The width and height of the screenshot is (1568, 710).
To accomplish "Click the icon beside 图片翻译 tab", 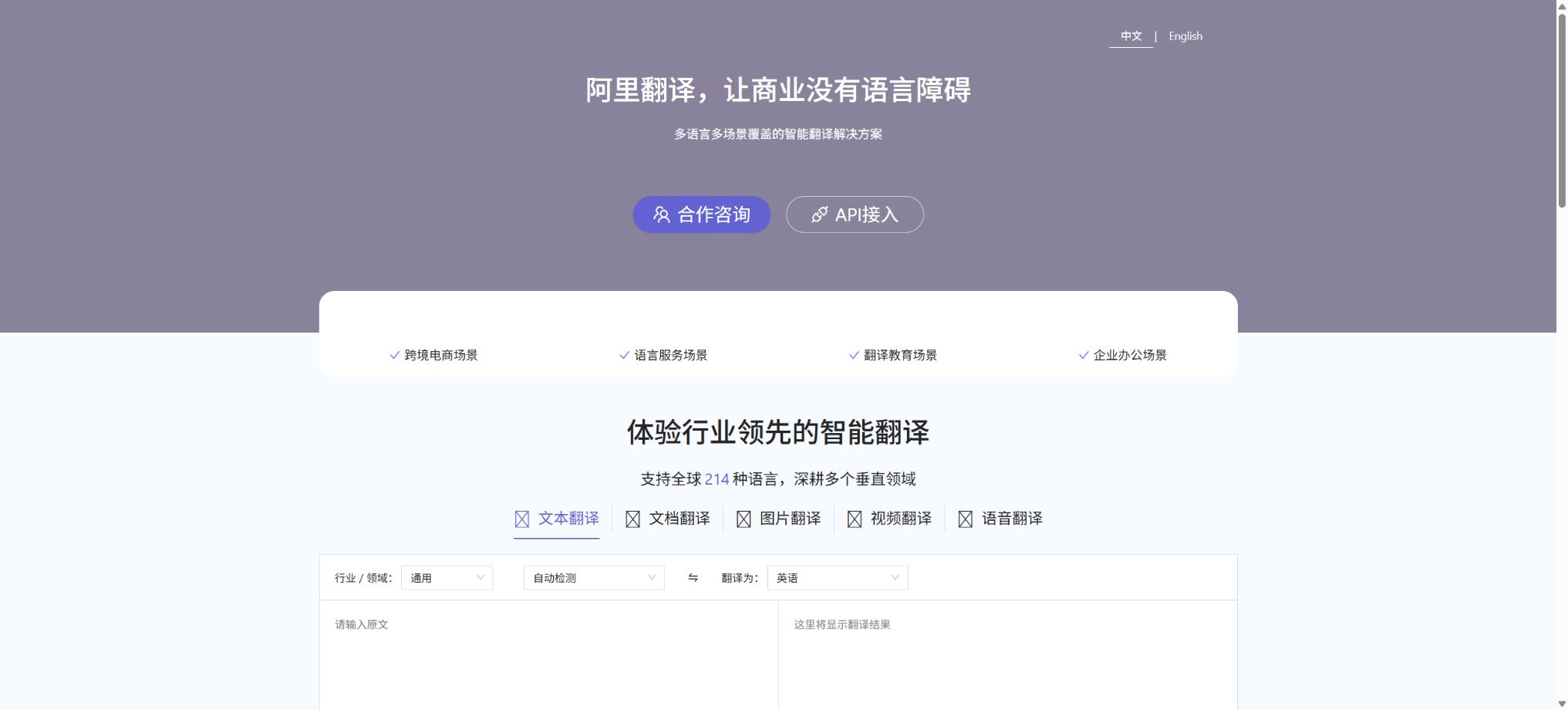I will [x=744, y=519].
